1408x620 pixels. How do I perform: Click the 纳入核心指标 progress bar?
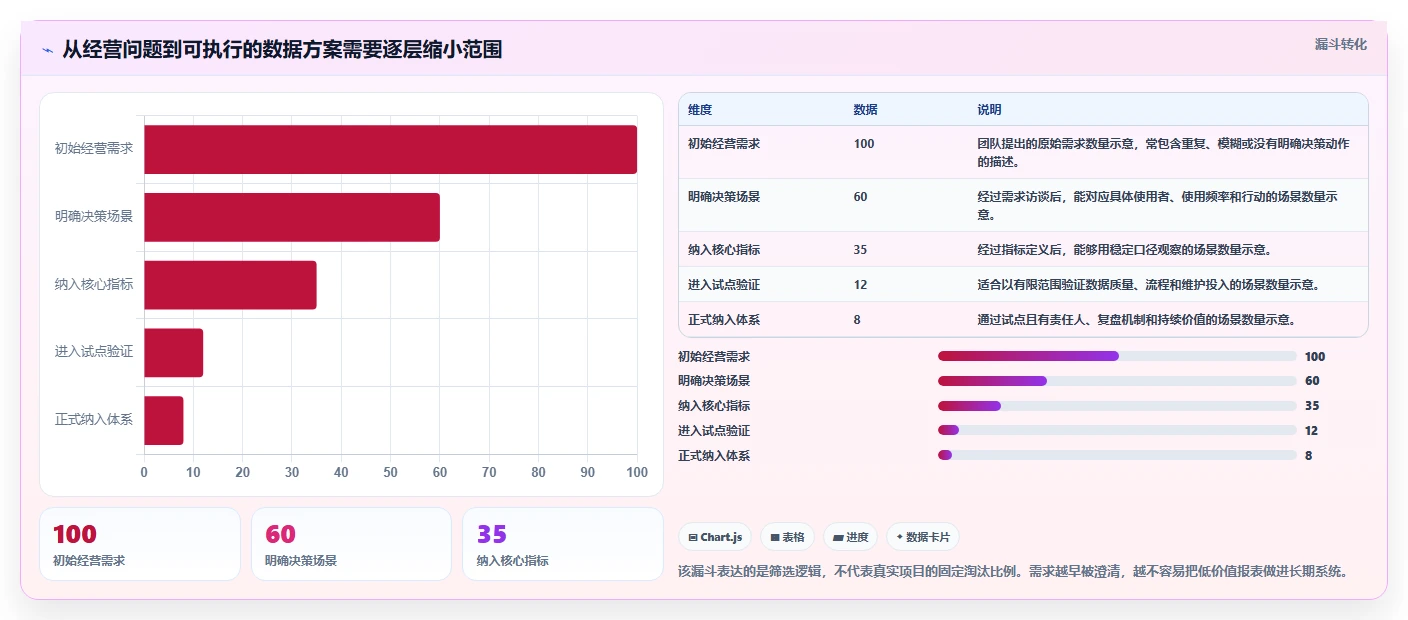[x=1117, y=406]
